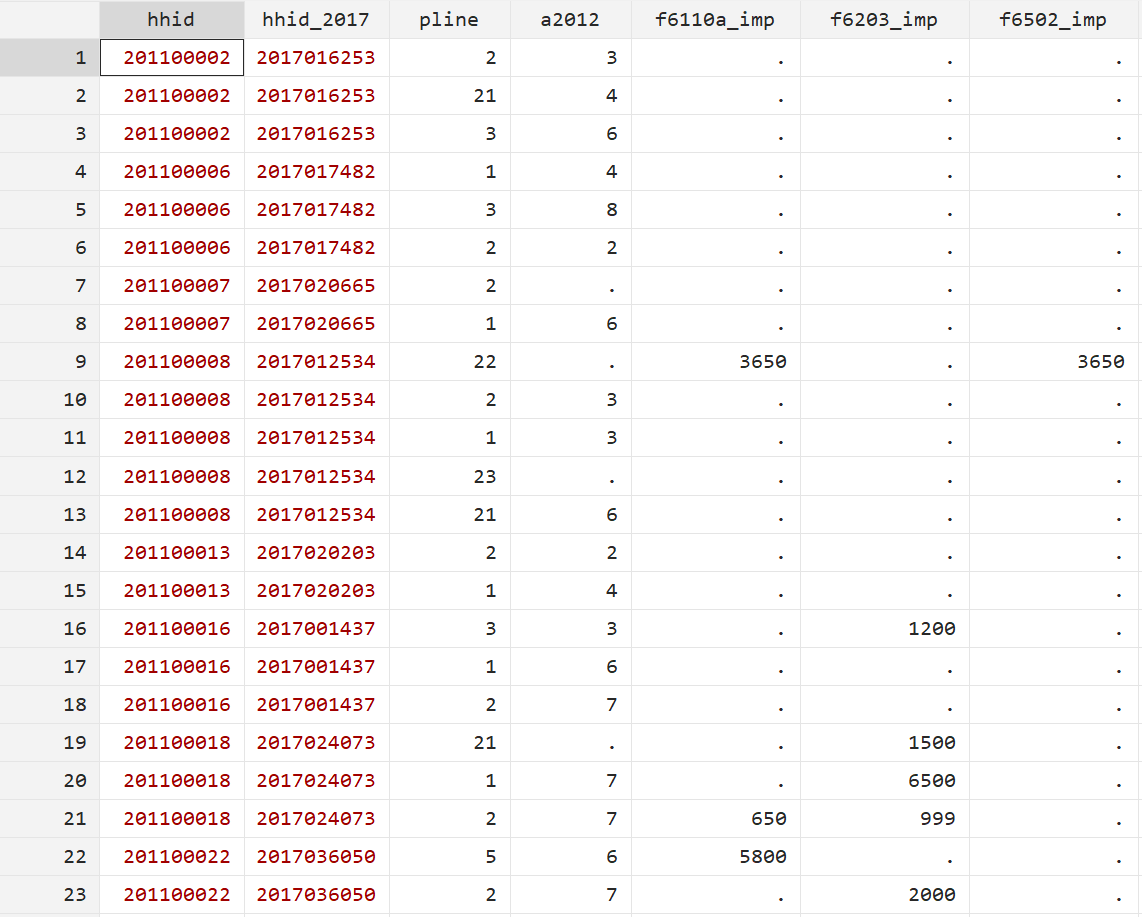Select the hhid_2017 column header
Screen dimensions: 1142x918
coord(316,19)
